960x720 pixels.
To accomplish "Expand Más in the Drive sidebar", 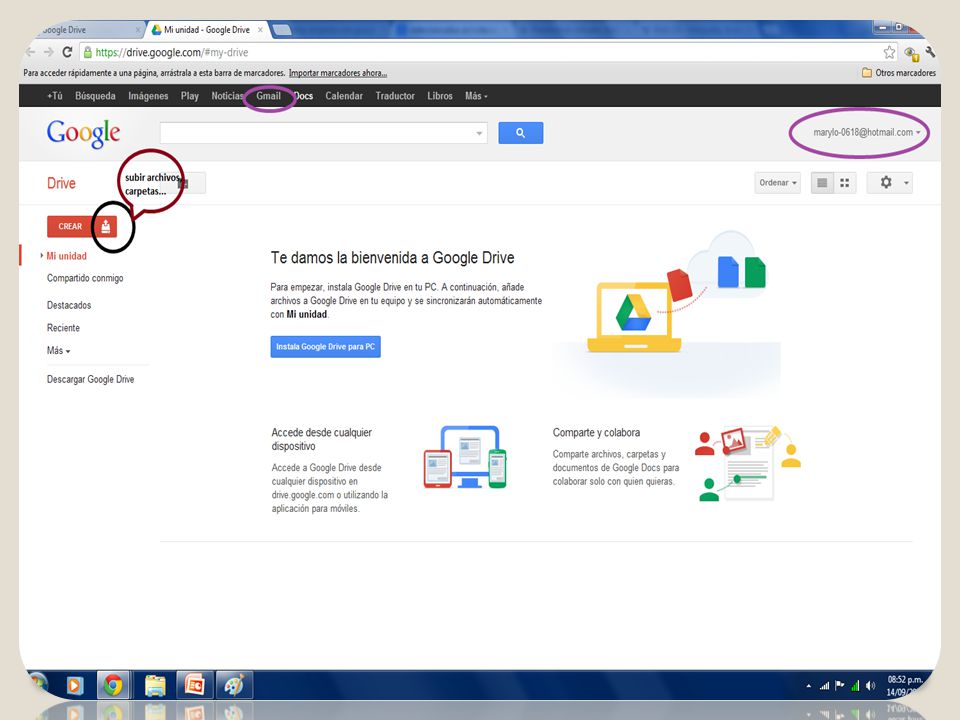I will 58,351.
